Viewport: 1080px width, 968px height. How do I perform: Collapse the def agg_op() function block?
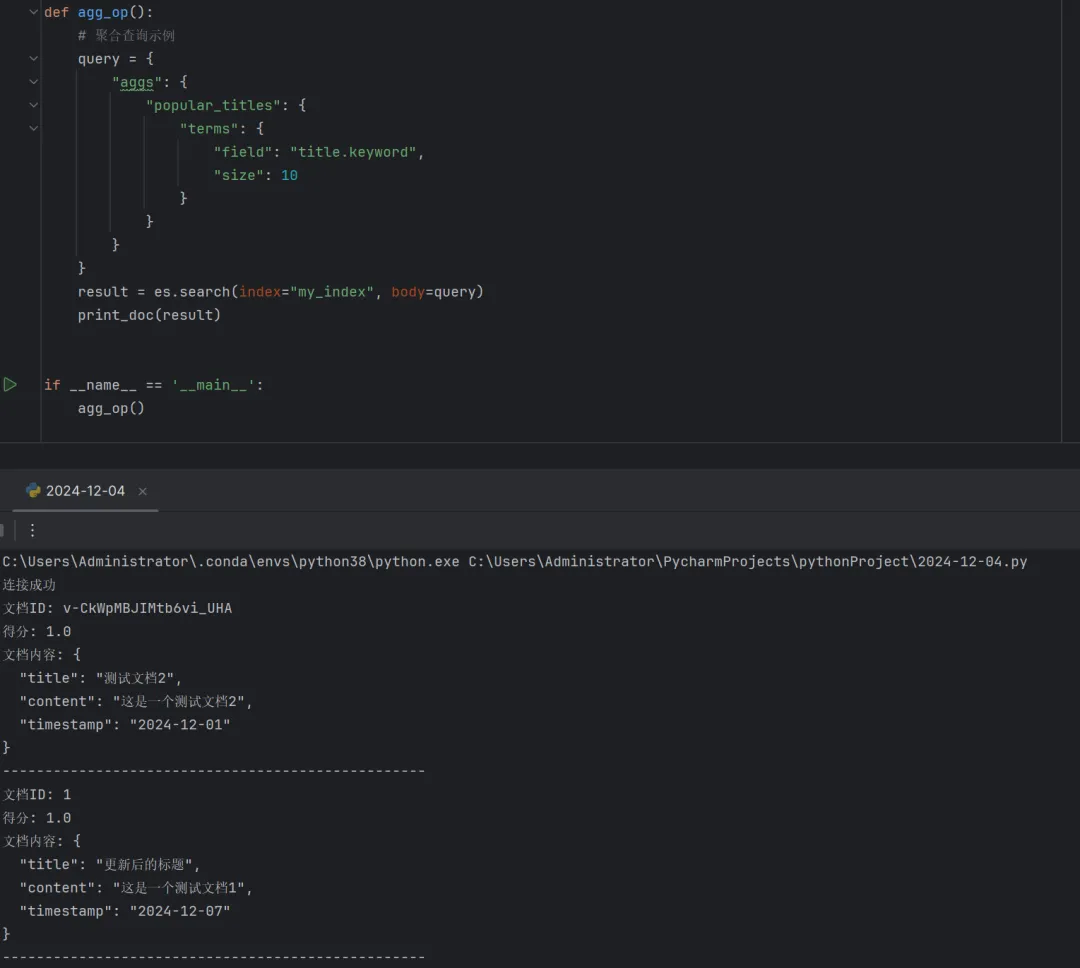(x=34, y=12)
